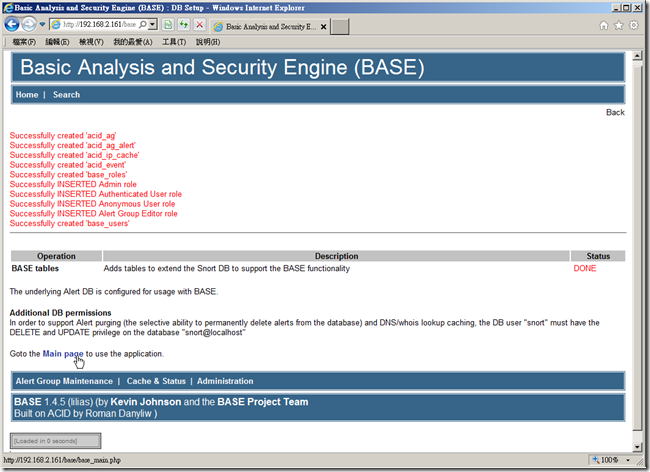The height and width of the screenshot is (472, 650).
Task: Click the vertical scrollbar down arrow
Action: (637, 447)
